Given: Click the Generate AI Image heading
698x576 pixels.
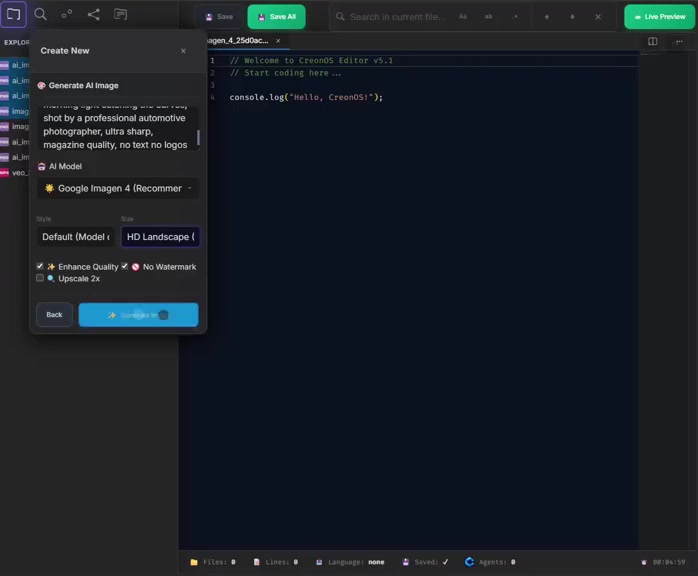Looking at the screenshot, I should pos(84,85).
